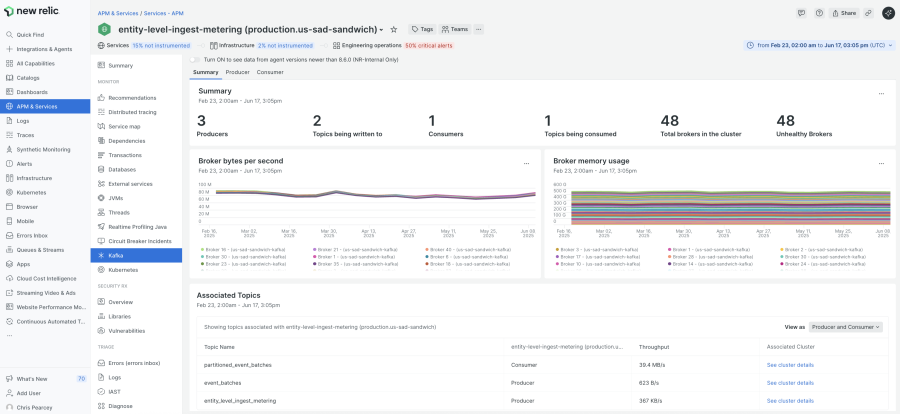900x414 pixels.
Task: Open Errors Inbox in left navigation
Action: pyautogui.click(x=33, y=235)
